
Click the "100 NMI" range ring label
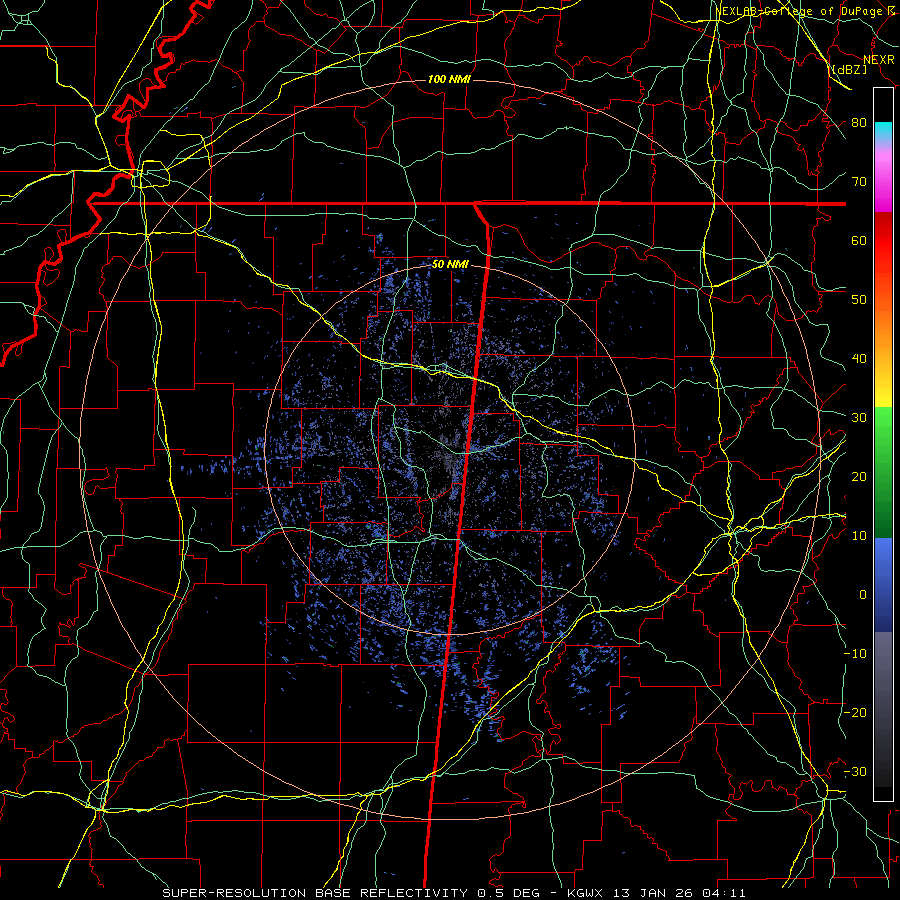[x=449, y=79]
